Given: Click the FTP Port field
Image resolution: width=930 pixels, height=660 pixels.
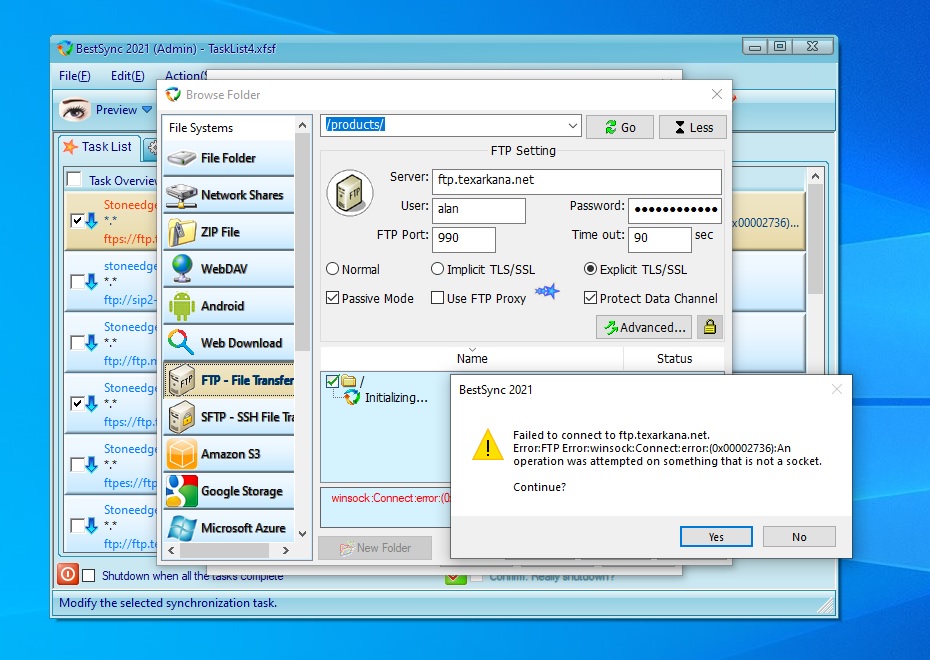Looking at the screenshot, I should pyautogui.click(x=464, y=239).
